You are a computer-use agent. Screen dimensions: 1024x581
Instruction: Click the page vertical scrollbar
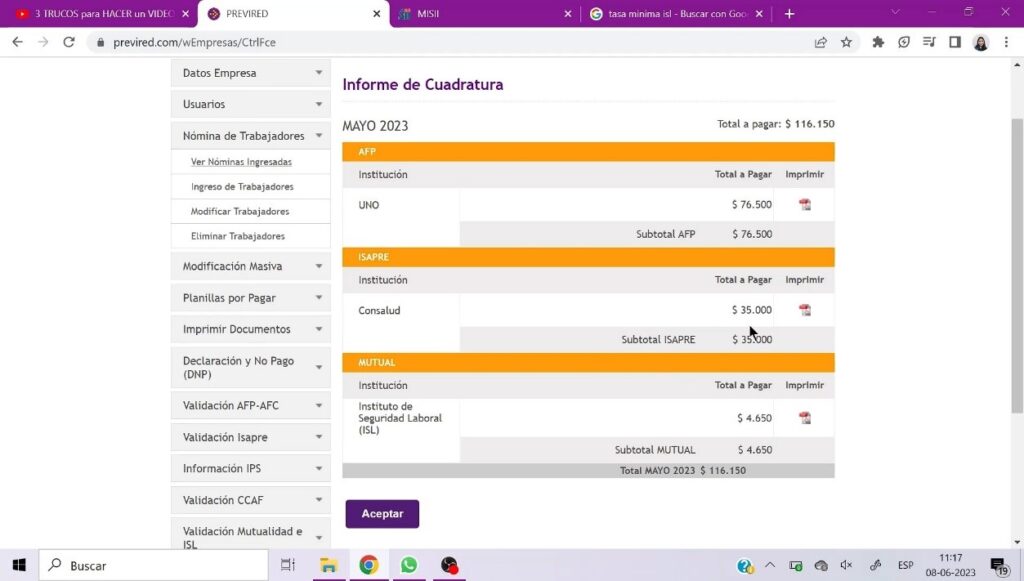pyautogui.click(x=1017, y=265)
